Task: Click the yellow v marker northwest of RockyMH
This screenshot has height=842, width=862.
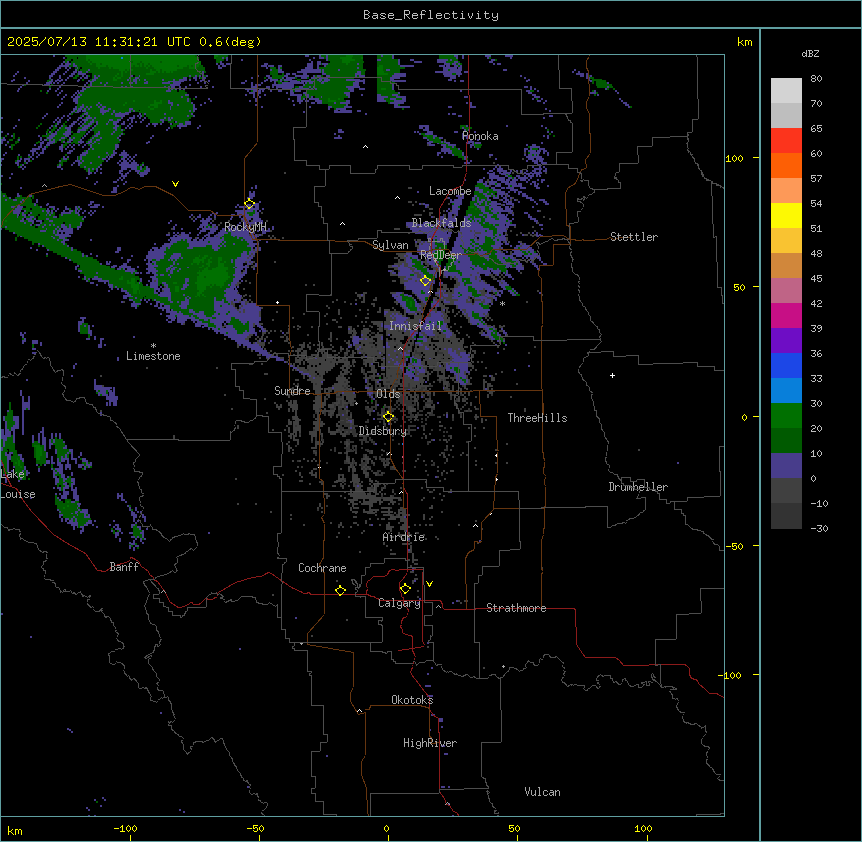Action: pos(175,184)
